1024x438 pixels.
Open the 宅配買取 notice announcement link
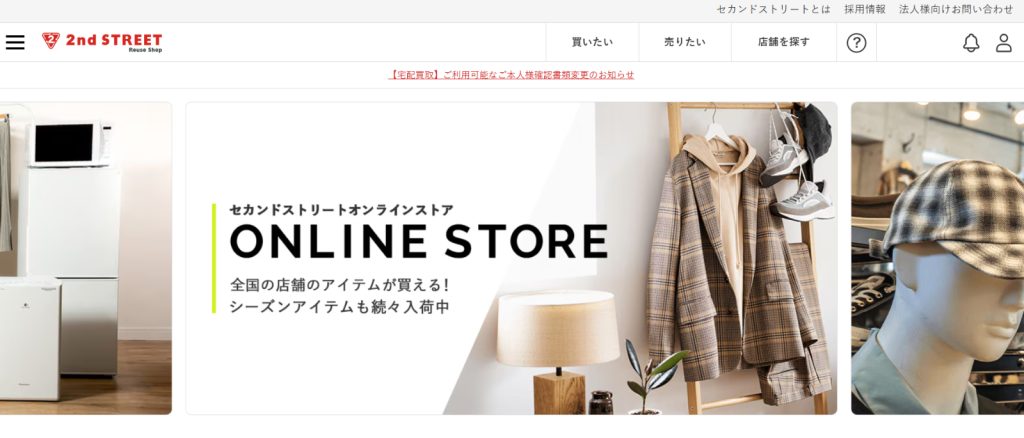point(511,75)
